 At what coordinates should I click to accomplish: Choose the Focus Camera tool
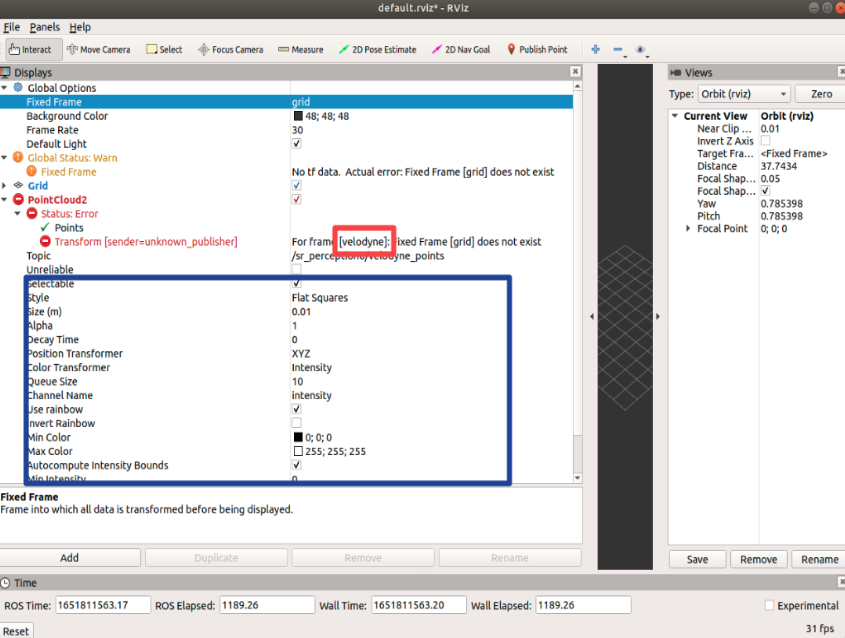click(x=231, y=50)
